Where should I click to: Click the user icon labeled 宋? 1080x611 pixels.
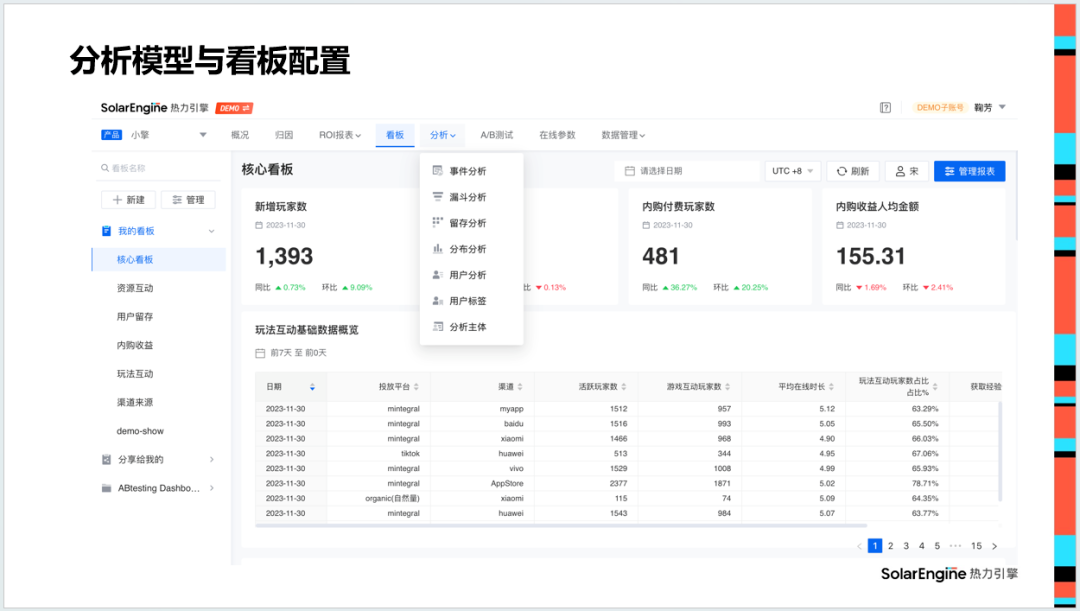(899, 171)
